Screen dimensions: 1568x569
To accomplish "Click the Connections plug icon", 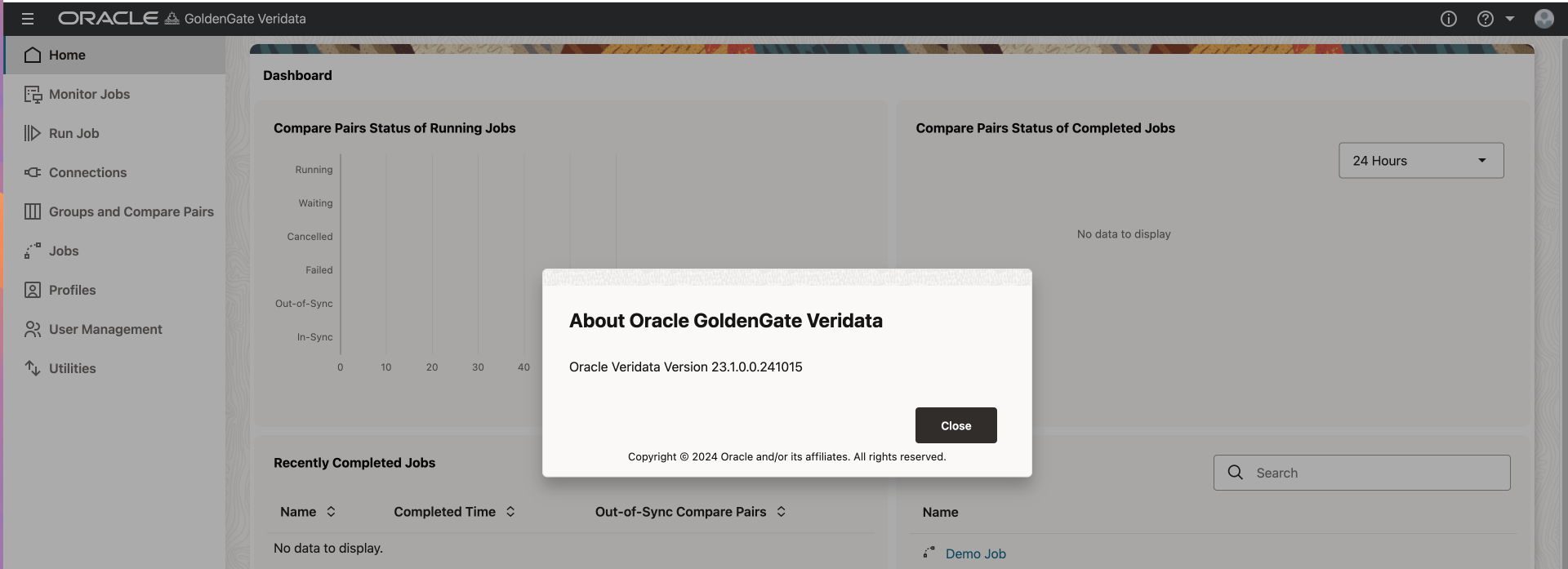I will pos(33,172).
